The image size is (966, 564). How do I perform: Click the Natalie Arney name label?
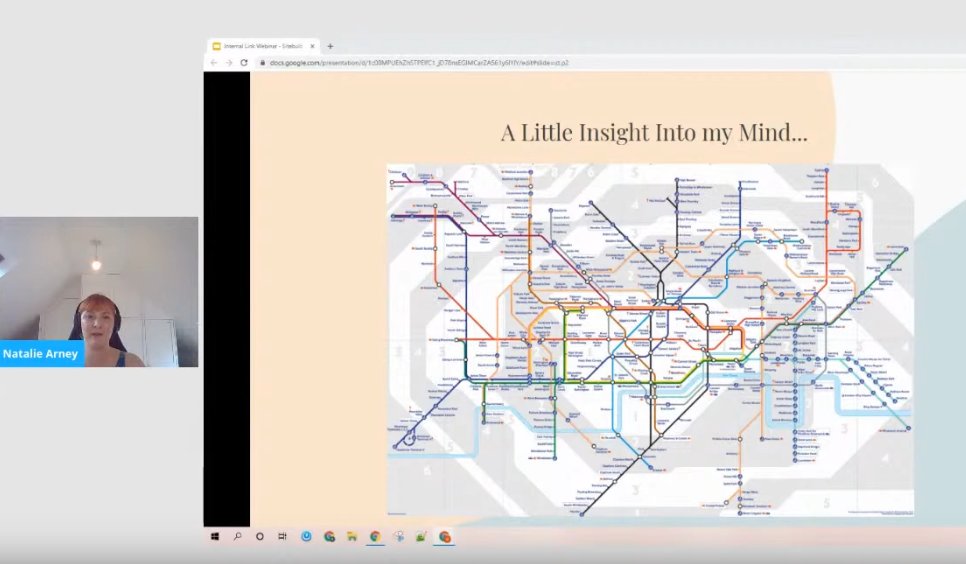point(41,354)
